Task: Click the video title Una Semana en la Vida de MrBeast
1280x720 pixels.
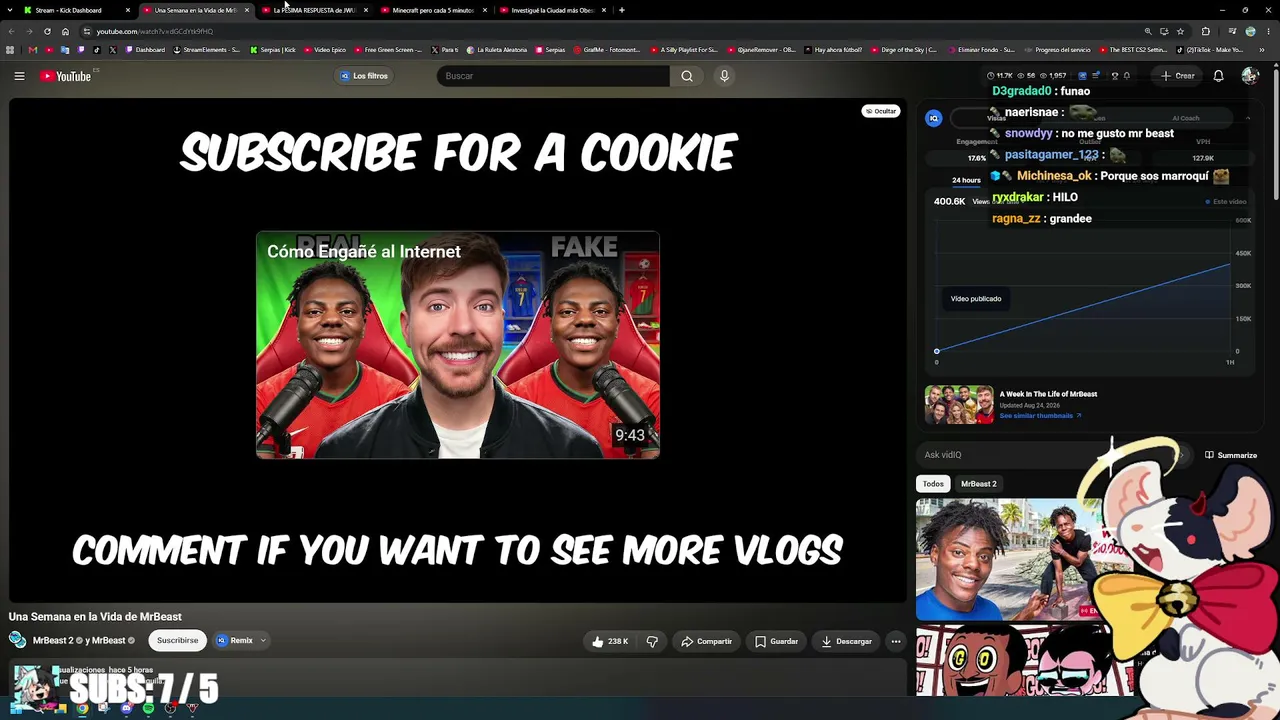Action: (x=95, y=617)
